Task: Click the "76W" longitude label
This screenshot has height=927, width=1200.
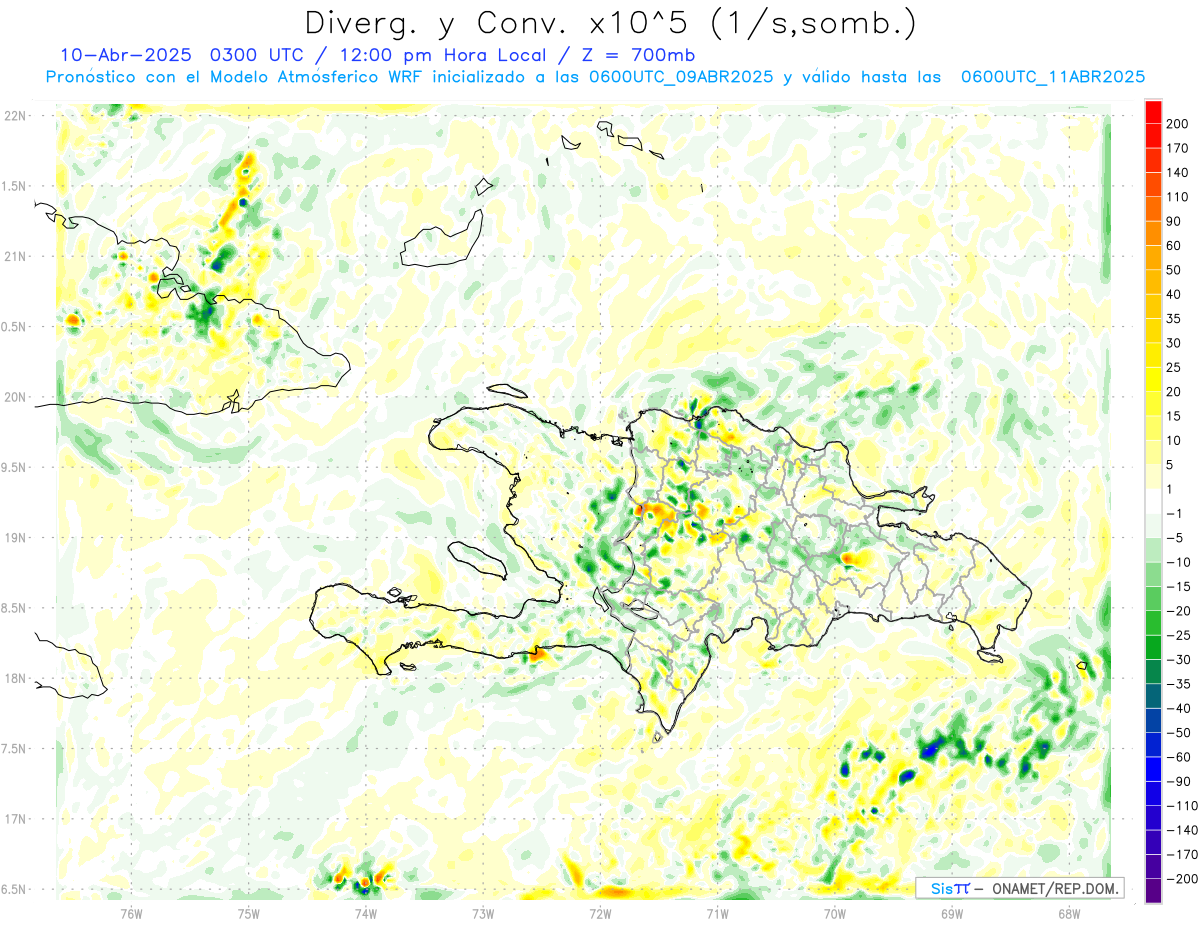Action: (x=131, y=913)
